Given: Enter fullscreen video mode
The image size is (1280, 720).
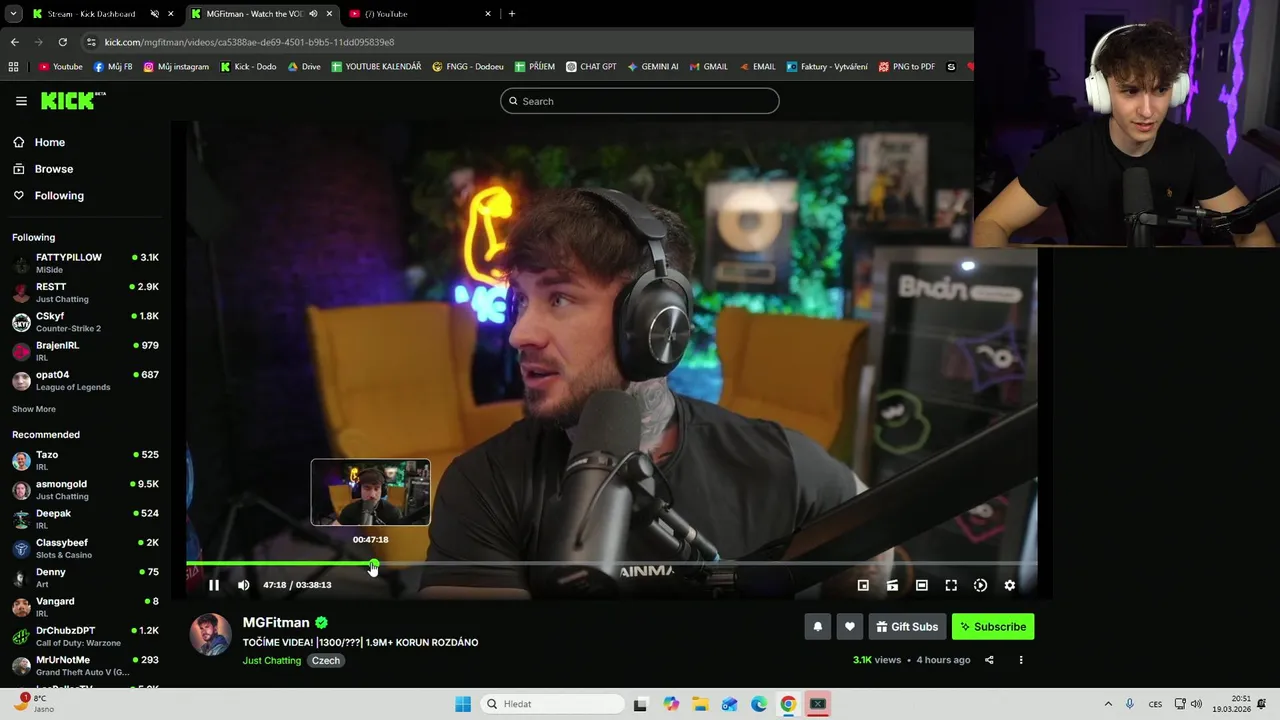Looking at the screenshot, I should click(951, 585).
